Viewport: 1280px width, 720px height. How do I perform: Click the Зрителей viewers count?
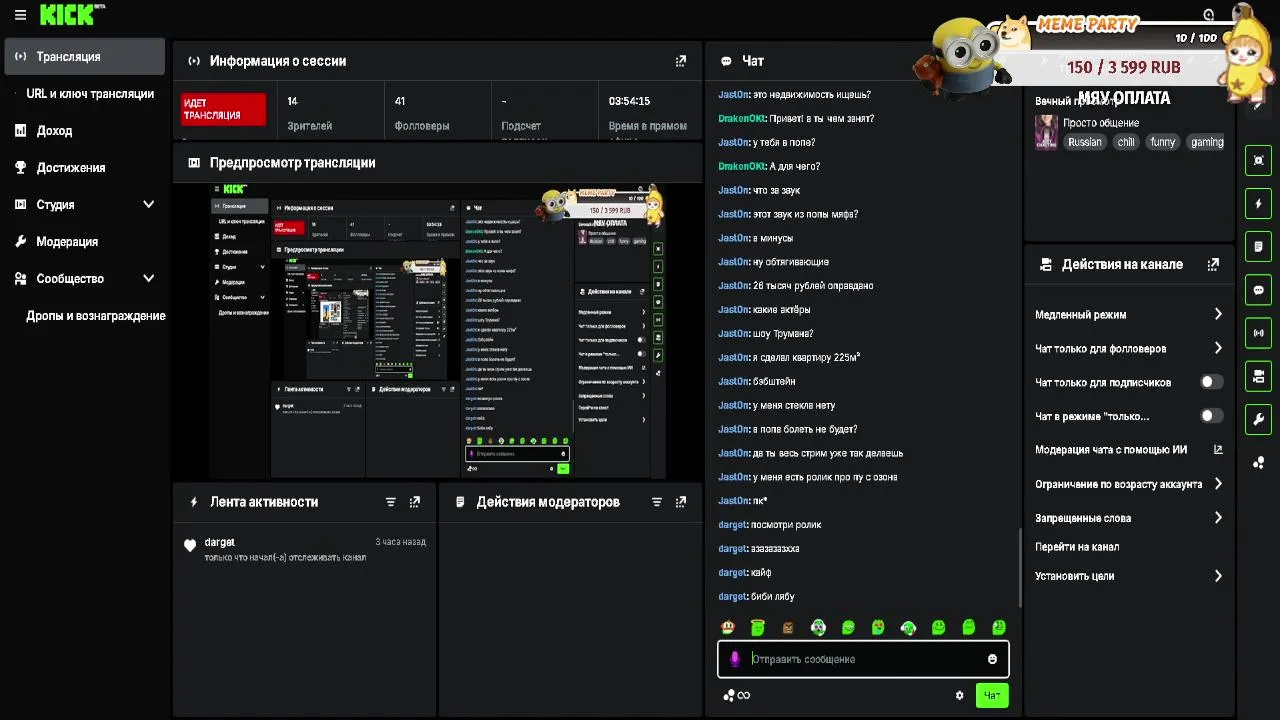(309, 113)
